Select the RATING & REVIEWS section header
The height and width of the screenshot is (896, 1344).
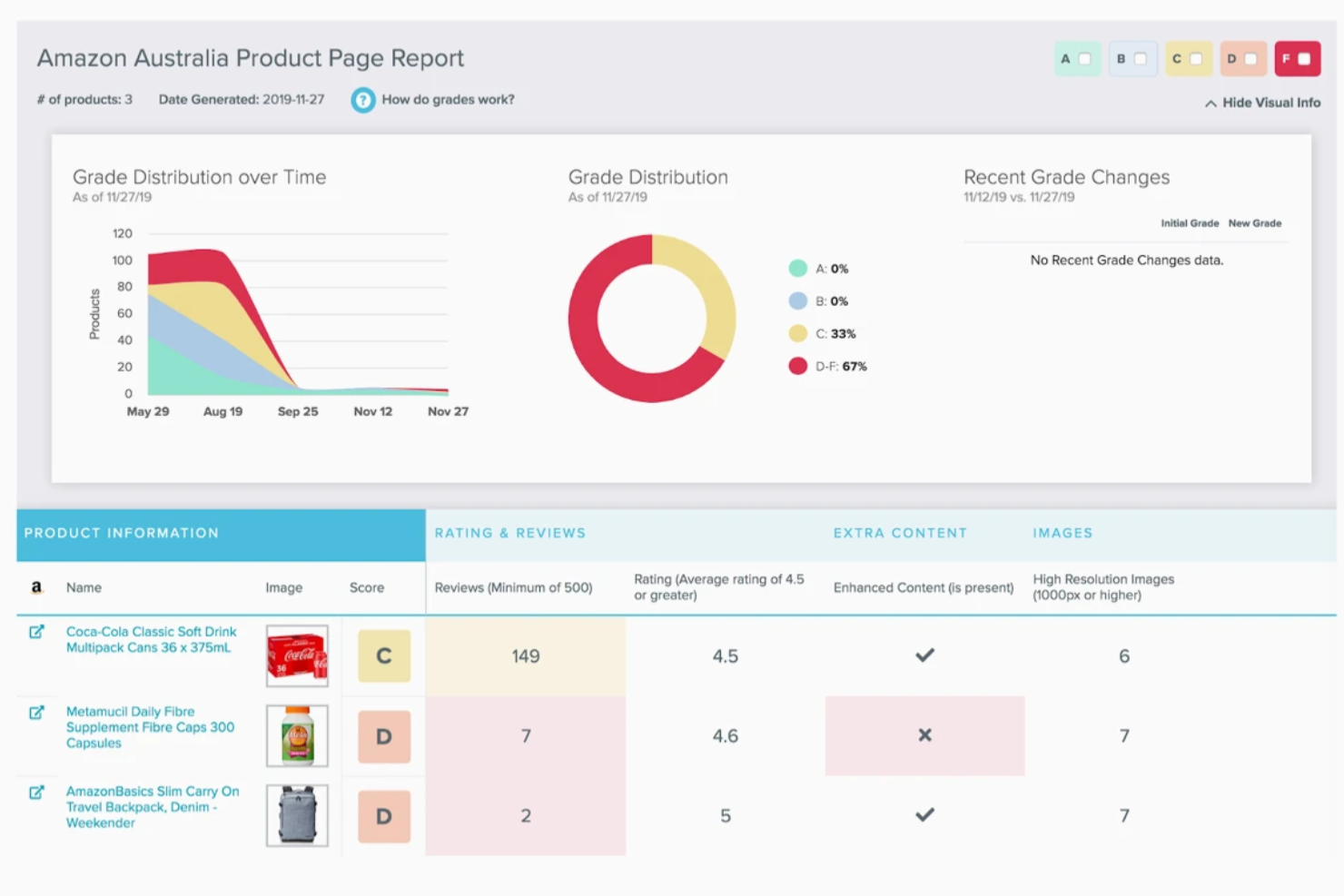coord(509,533)
